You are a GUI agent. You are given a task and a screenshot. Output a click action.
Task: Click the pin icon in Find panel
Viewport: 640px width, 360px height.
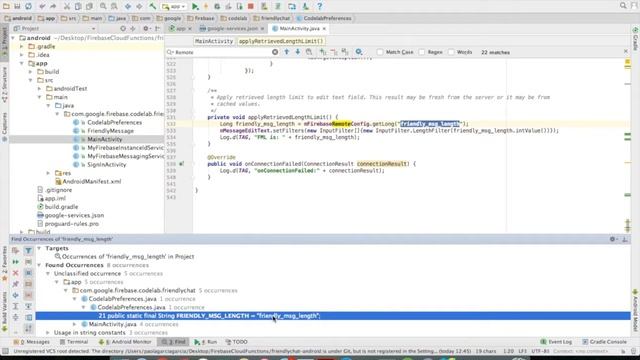point(16,284)
